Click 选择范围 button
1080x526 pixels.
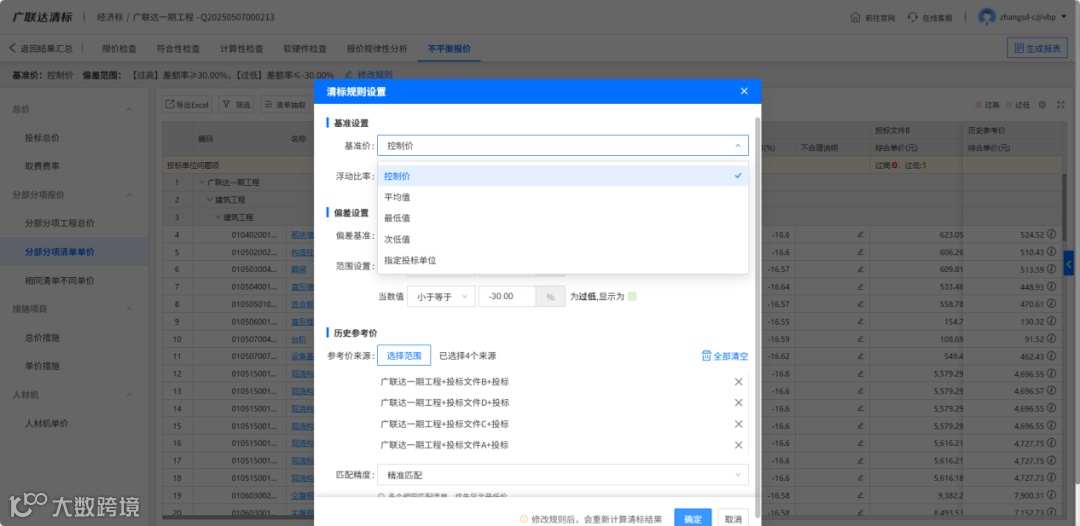pos(404,356)
